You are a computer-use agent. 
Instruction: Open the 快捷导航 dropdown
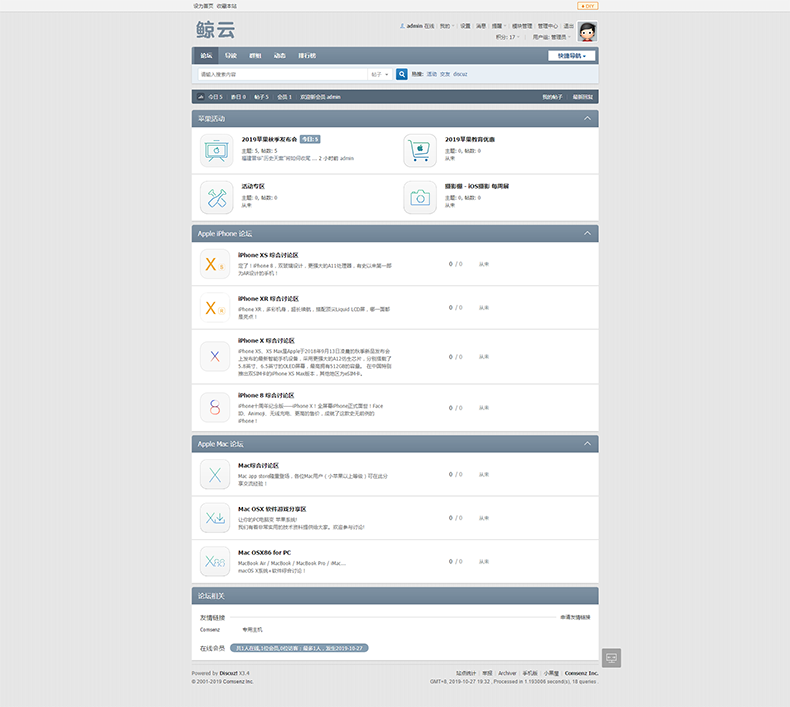click(x=571, y=55)
